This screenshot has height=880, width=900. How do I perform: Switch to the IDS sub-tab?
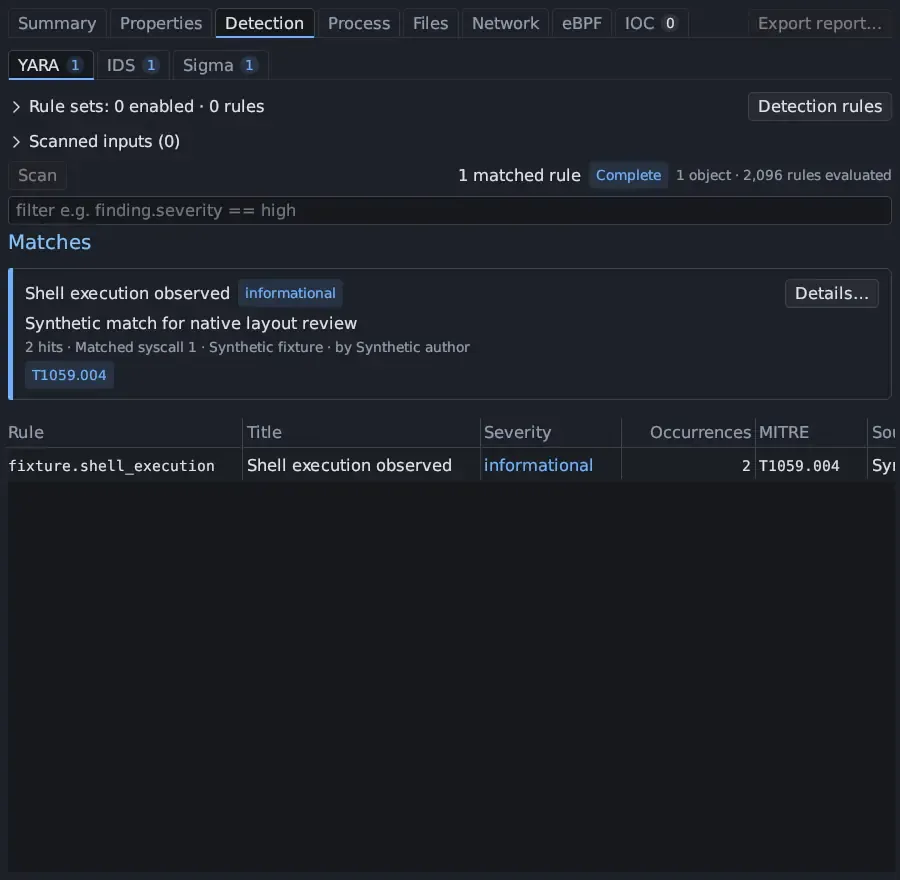tap(133, 65)
